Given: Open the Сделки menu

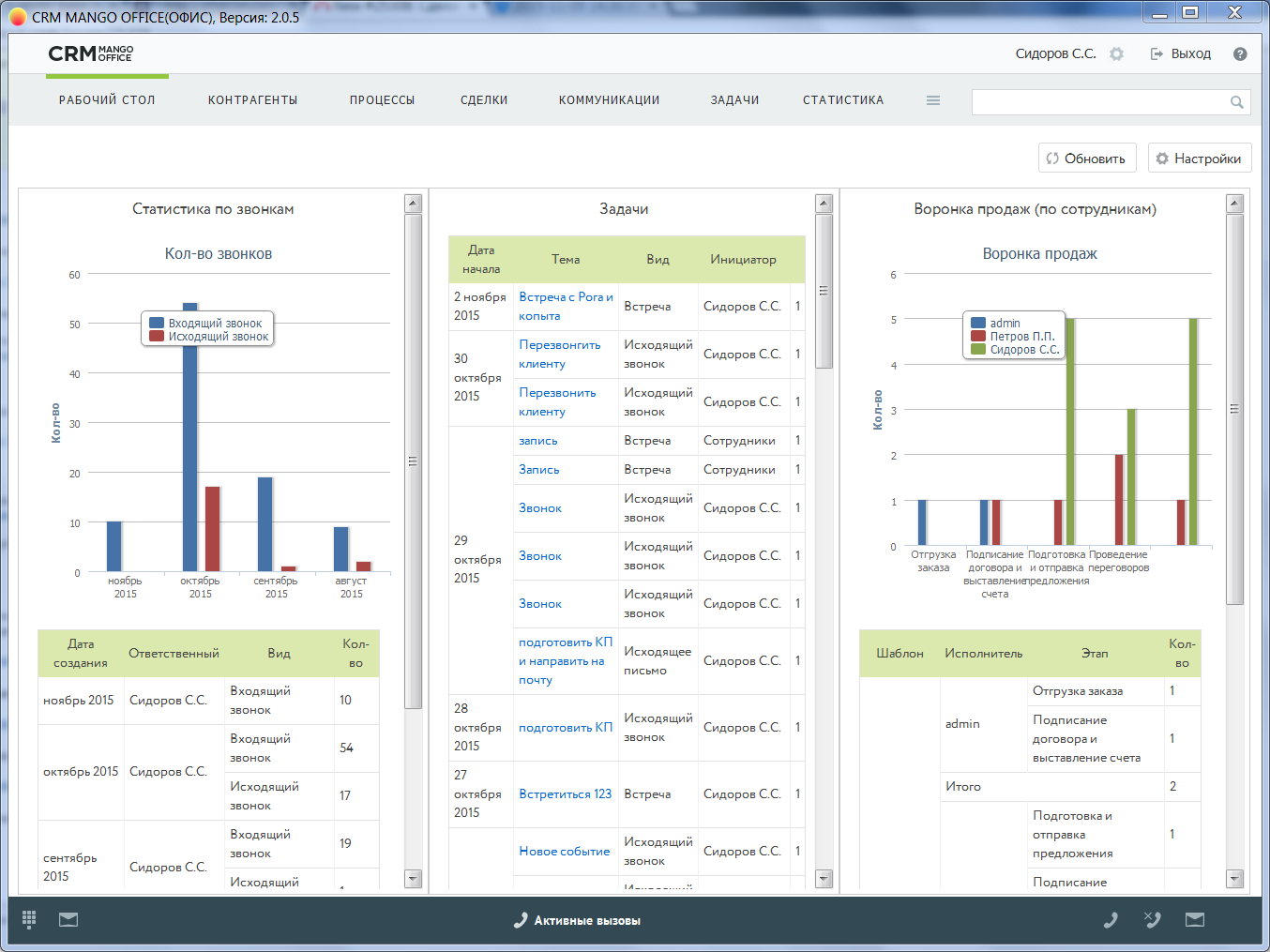Looking at the screenshot, I should click(484, 100).
